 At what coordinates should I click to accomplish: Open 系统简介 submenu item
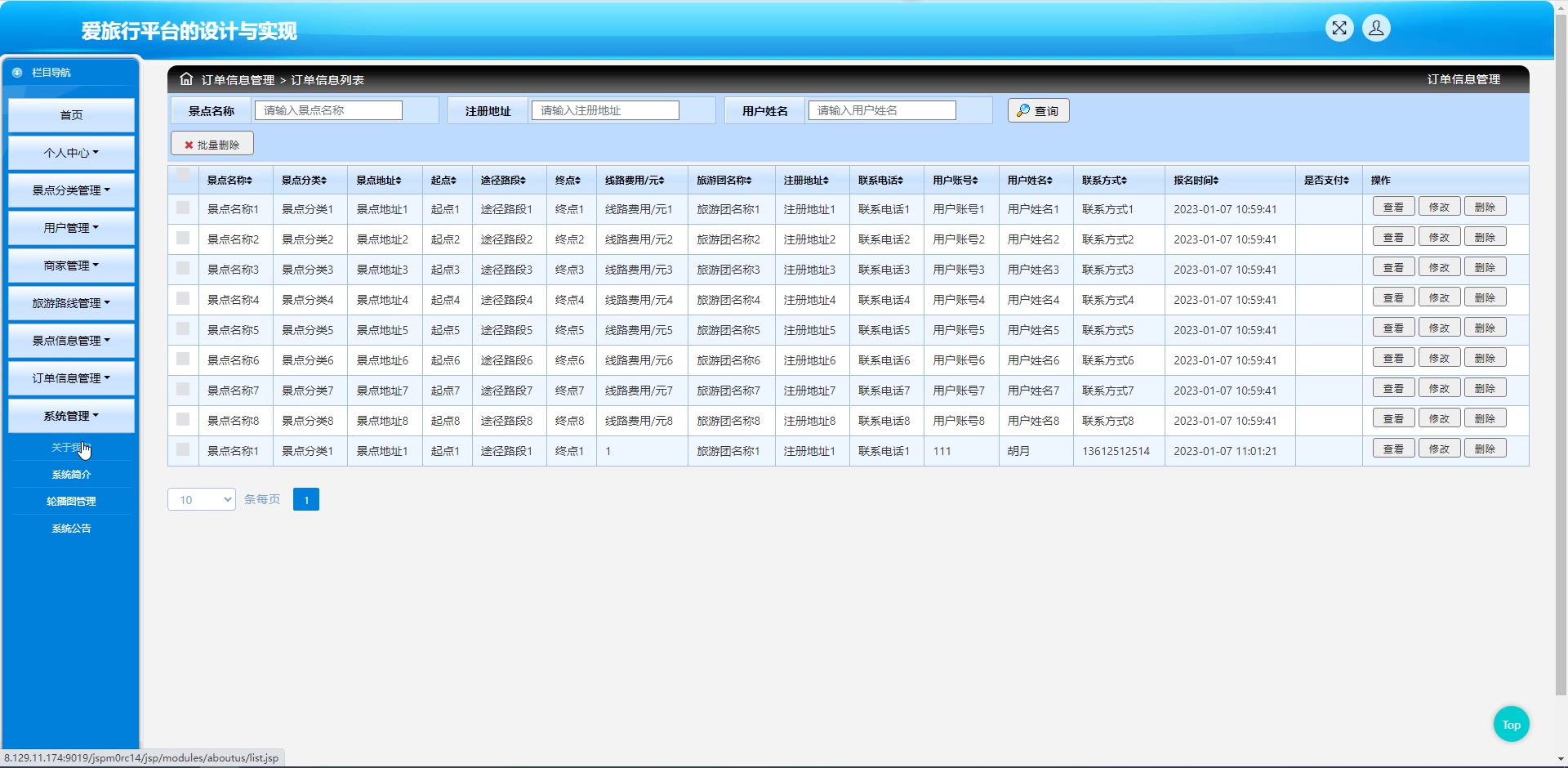coord(71,475)
